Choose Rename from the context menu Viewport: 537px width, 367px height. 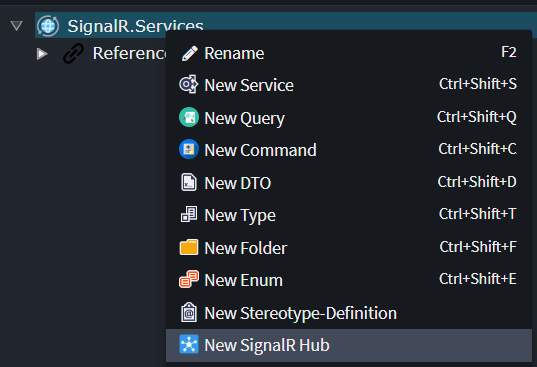349,53
